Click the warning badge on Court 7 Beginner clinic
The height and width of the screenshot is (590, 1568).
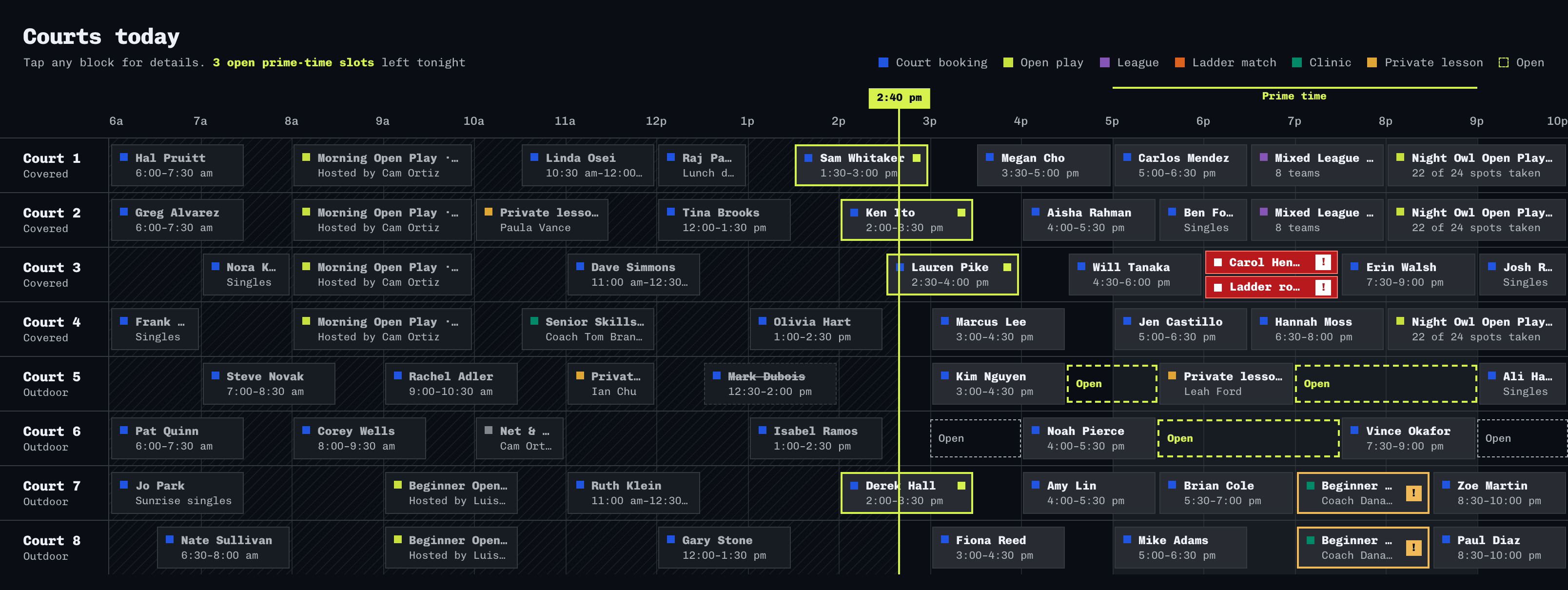(x=1413, y=493)
